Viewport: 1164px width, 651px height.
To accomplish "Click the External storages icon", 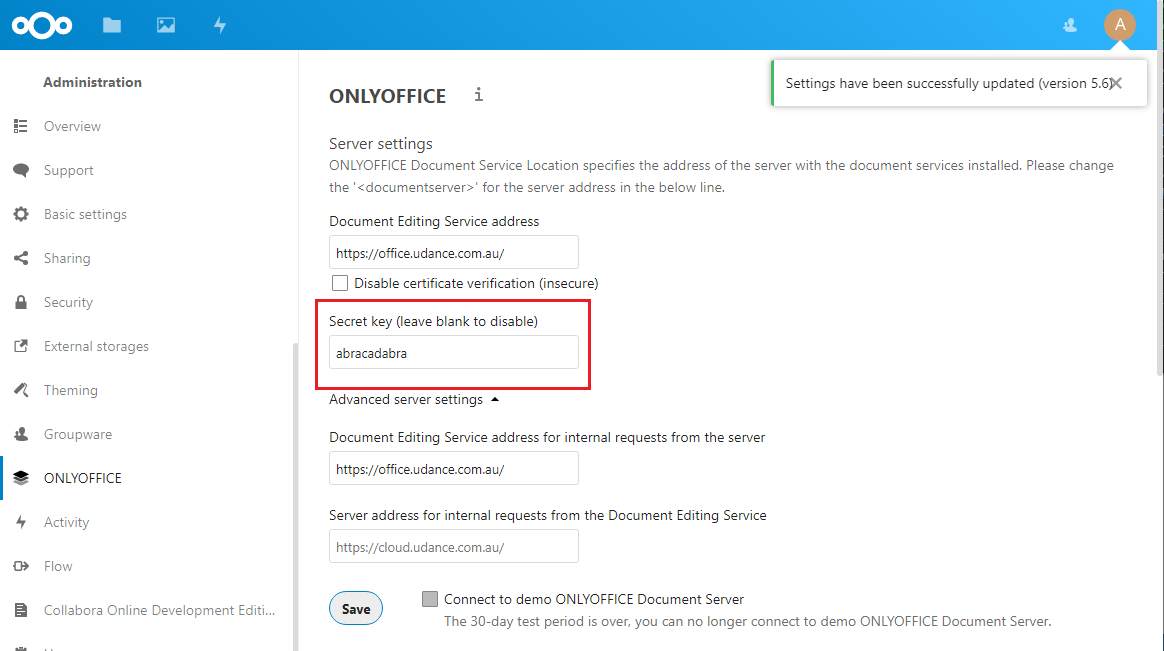I will coord(21,346).
